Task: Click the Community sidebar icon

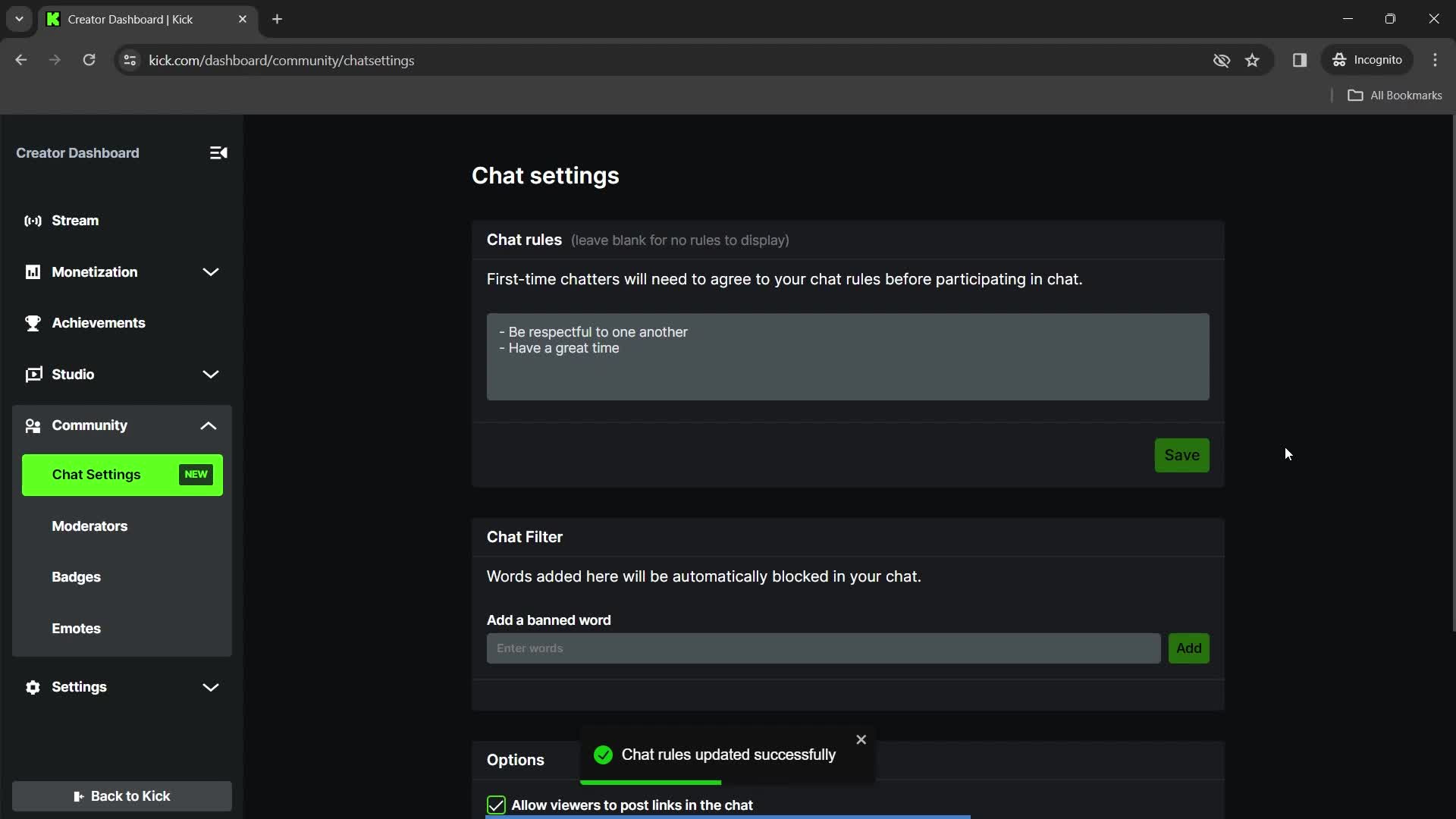Action: [33, 425]
